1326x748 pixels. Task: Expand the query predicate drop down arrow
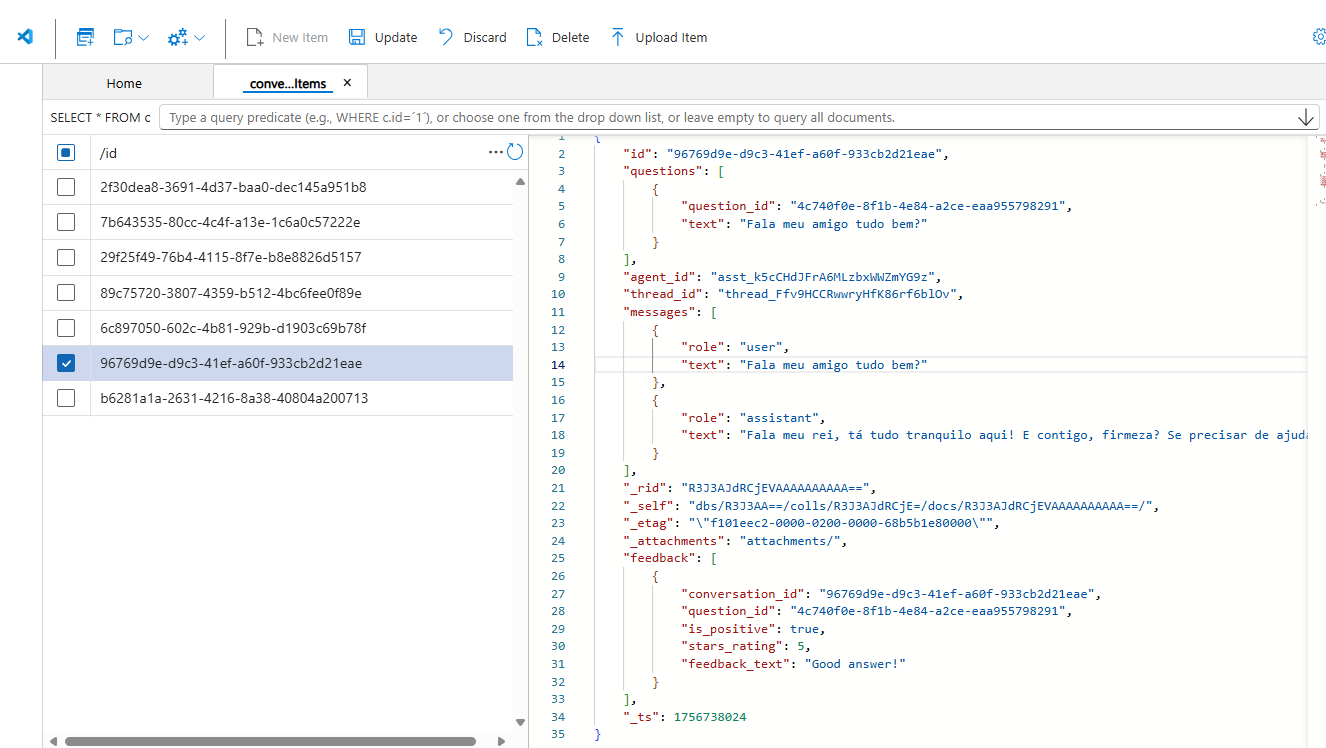(1306, 117)
